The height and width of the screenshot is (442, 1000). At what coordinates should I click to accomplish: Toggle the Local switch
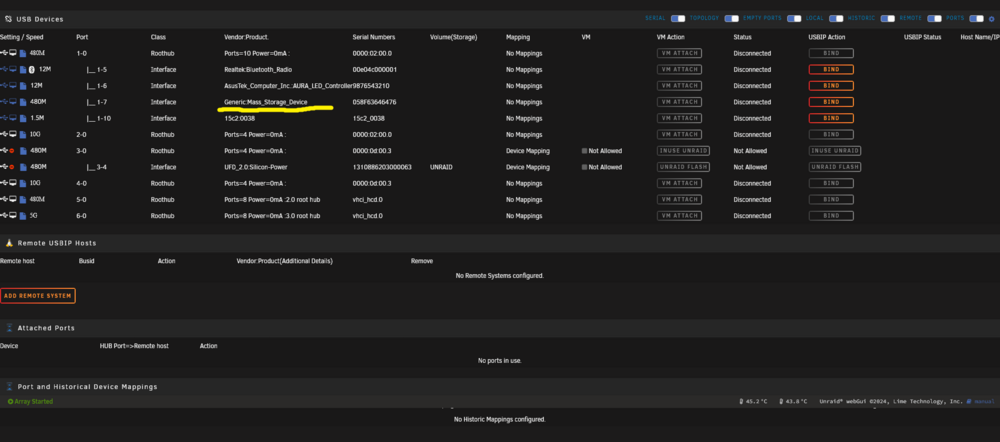(x=836, y=18)
